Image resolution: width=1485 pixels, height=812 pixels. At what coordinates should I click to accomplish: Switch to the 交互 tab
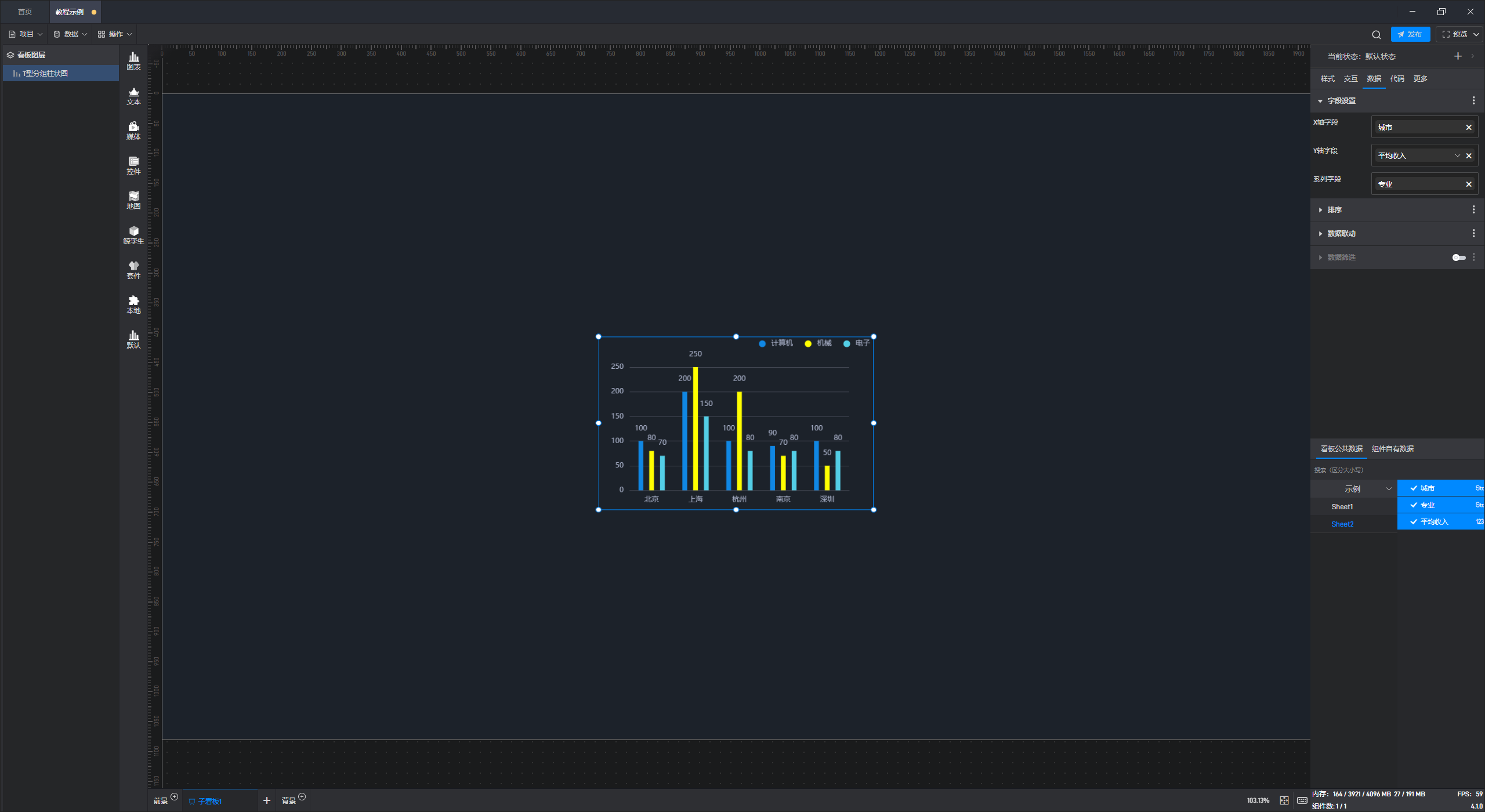pyautogui.click(x=1350, y=79)
